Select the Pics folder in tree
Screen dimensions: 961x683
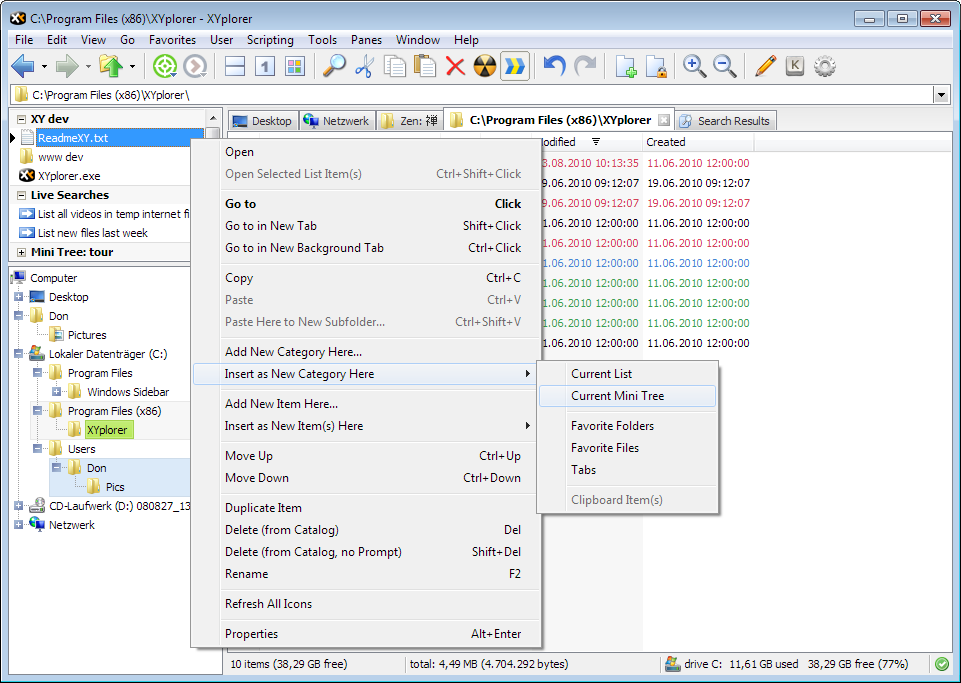115,487
